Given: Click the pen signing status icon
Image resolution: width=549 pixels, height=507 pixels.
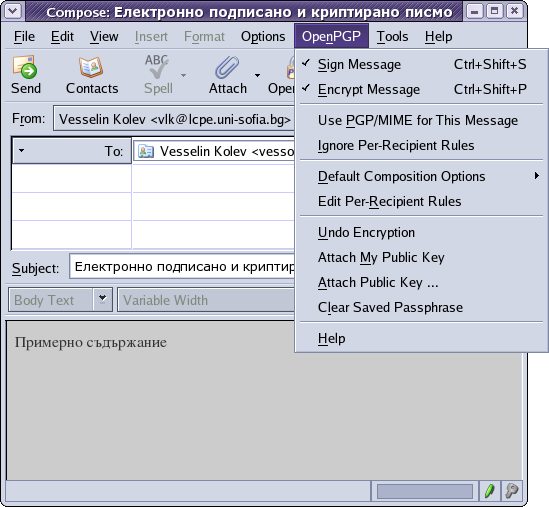Looking at the screenshot, I should coord(489,491).
